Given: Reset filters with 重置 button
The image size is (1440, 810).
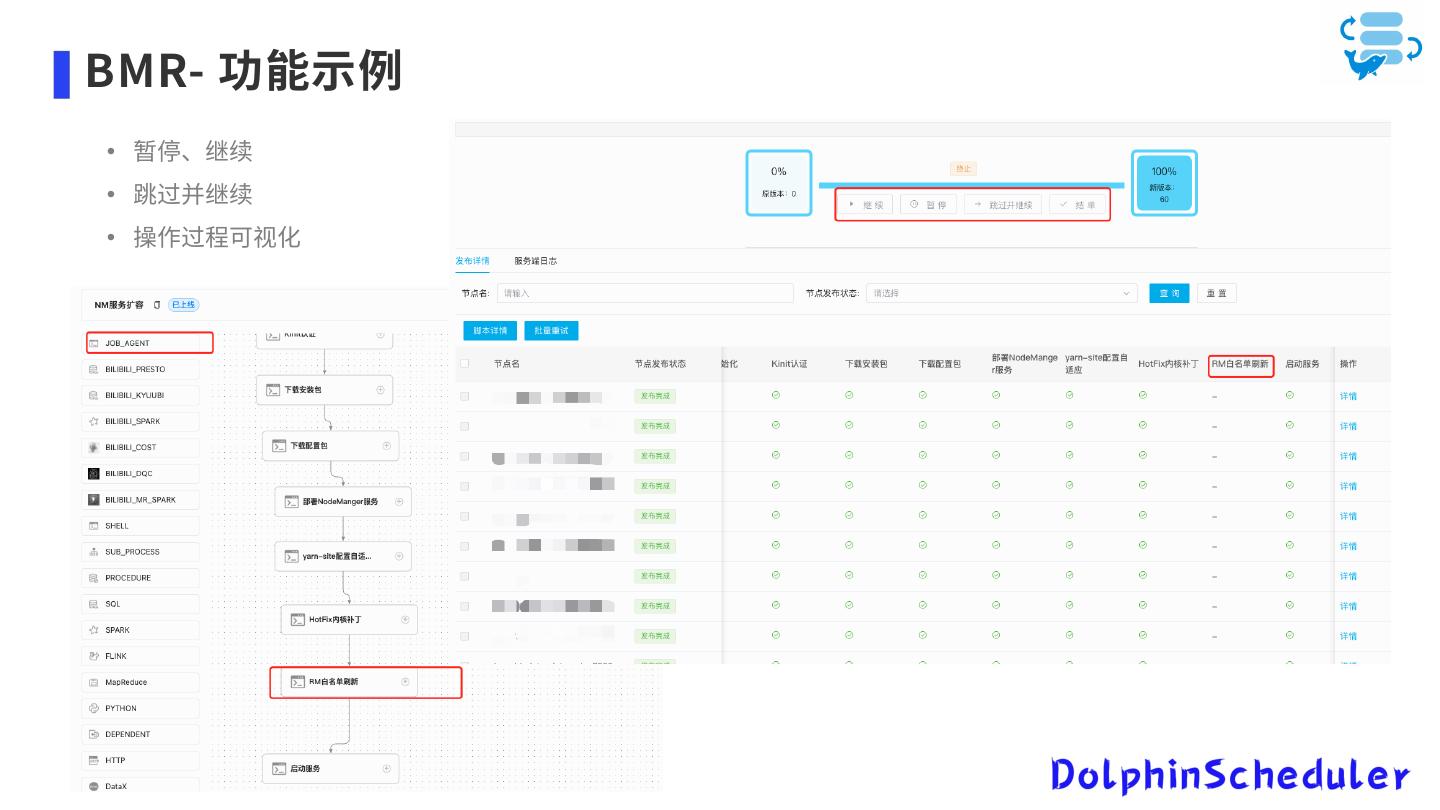Looking at the screenshot, I should [x=1217, y=293].
